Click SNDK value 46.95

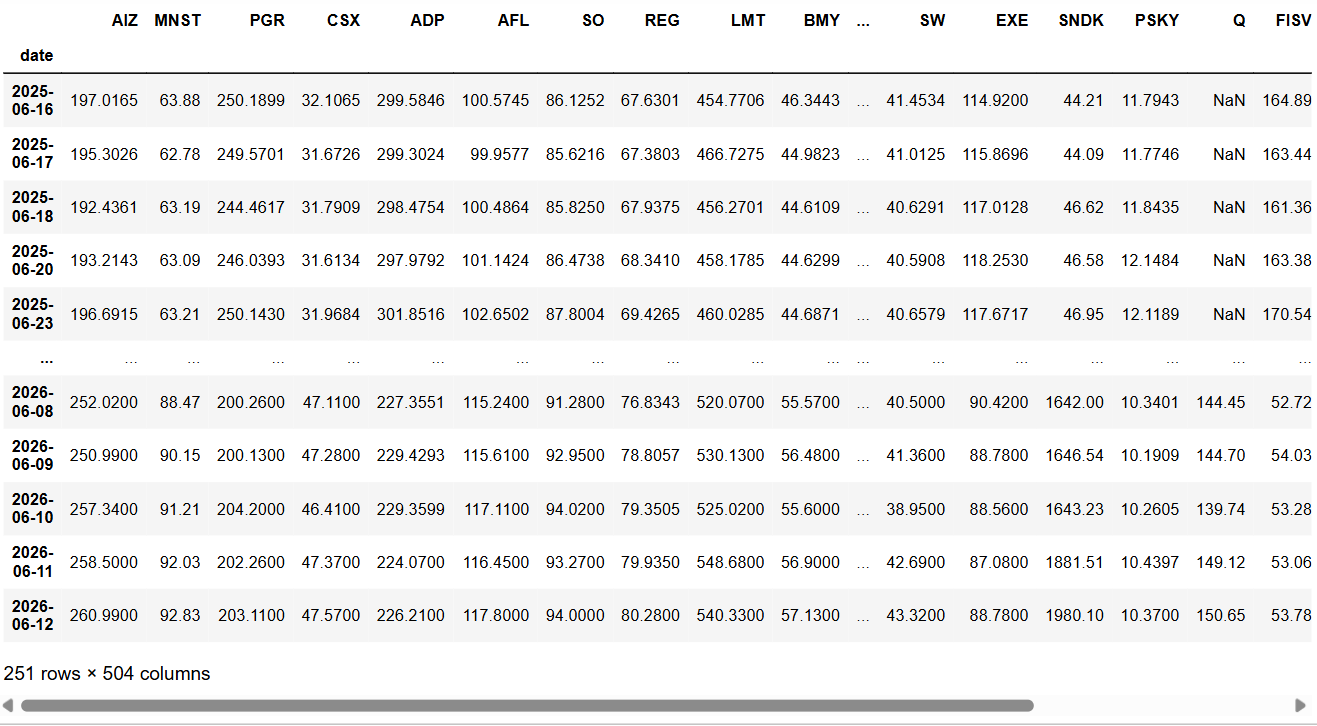[x=1084, y=314]
